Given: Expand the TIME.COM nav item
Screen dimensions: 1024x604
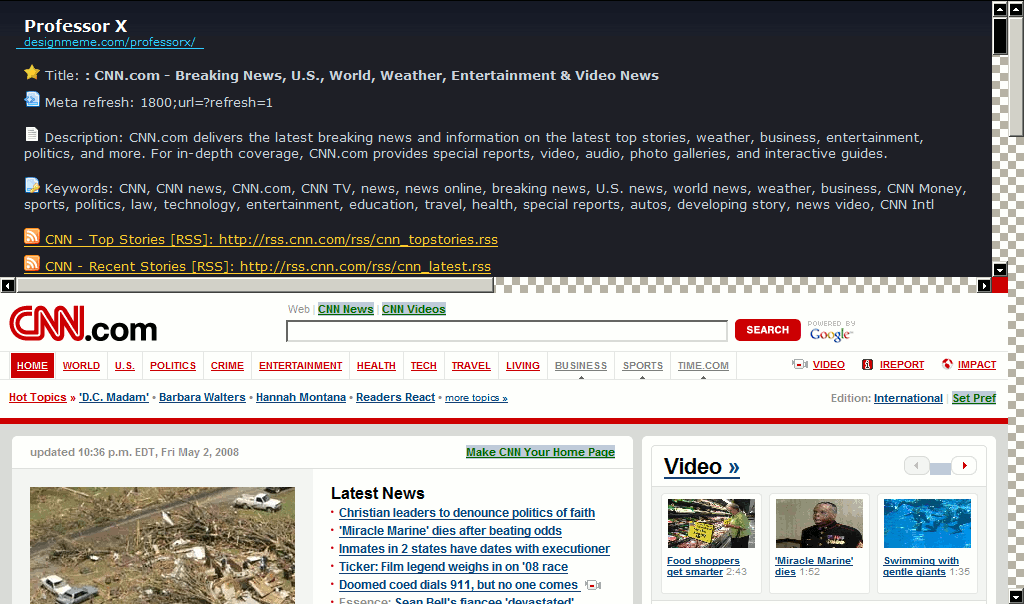Looking at the screenshot, I should click(703, 366).
